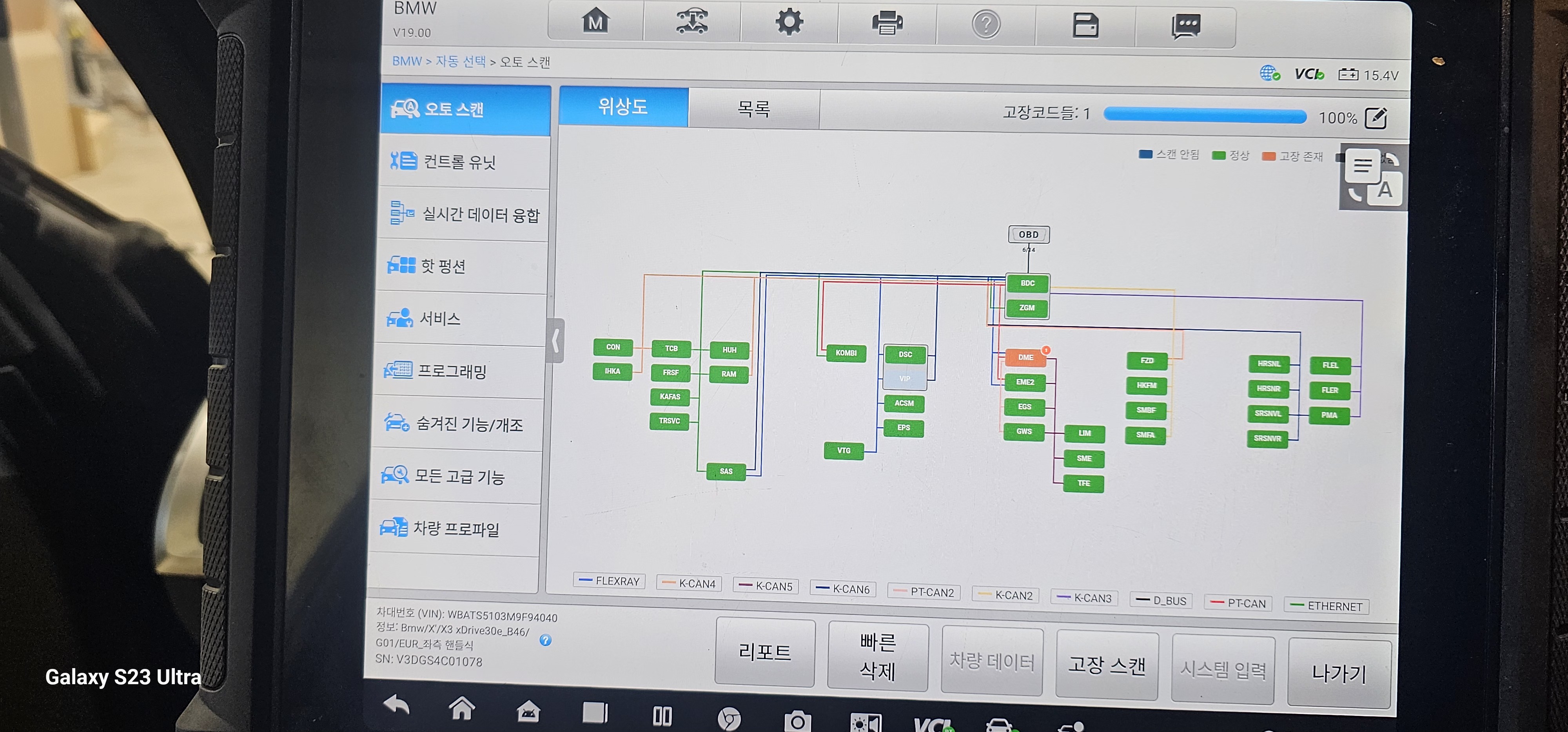This screenshot has height=732, width=1568.
Task: Open the help question mark icon
Action: pyautogui.click(x=985, y=25)
